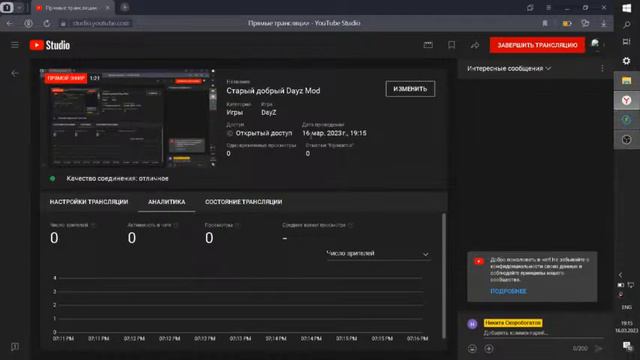Open tab list dropdown beside tab counter

click(x=19, y=7)
